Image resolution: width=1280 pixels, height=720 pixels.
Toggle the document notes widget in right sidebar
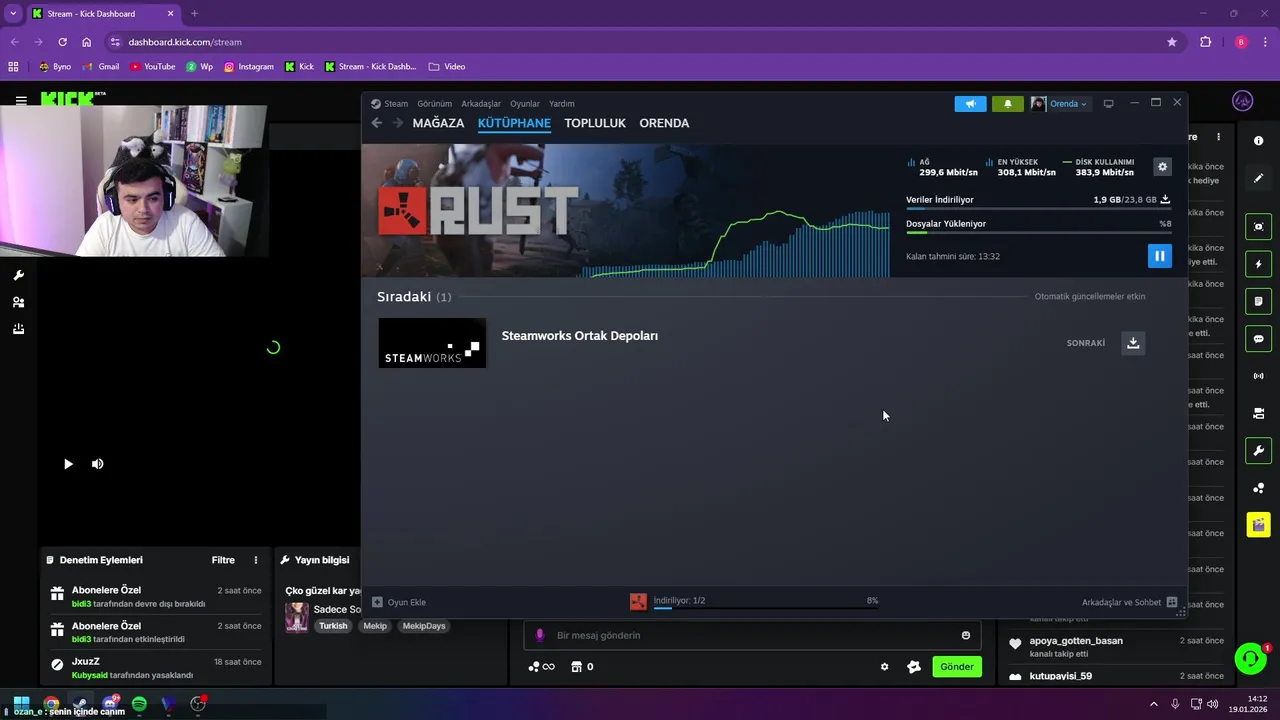click(x=1258, y=301)
